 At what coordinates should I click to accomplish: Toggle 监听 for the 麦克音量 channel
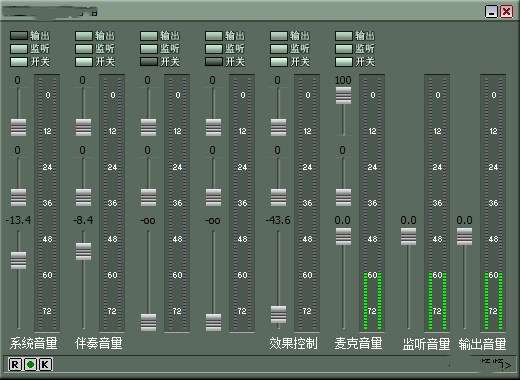click(x=344, y=49)
